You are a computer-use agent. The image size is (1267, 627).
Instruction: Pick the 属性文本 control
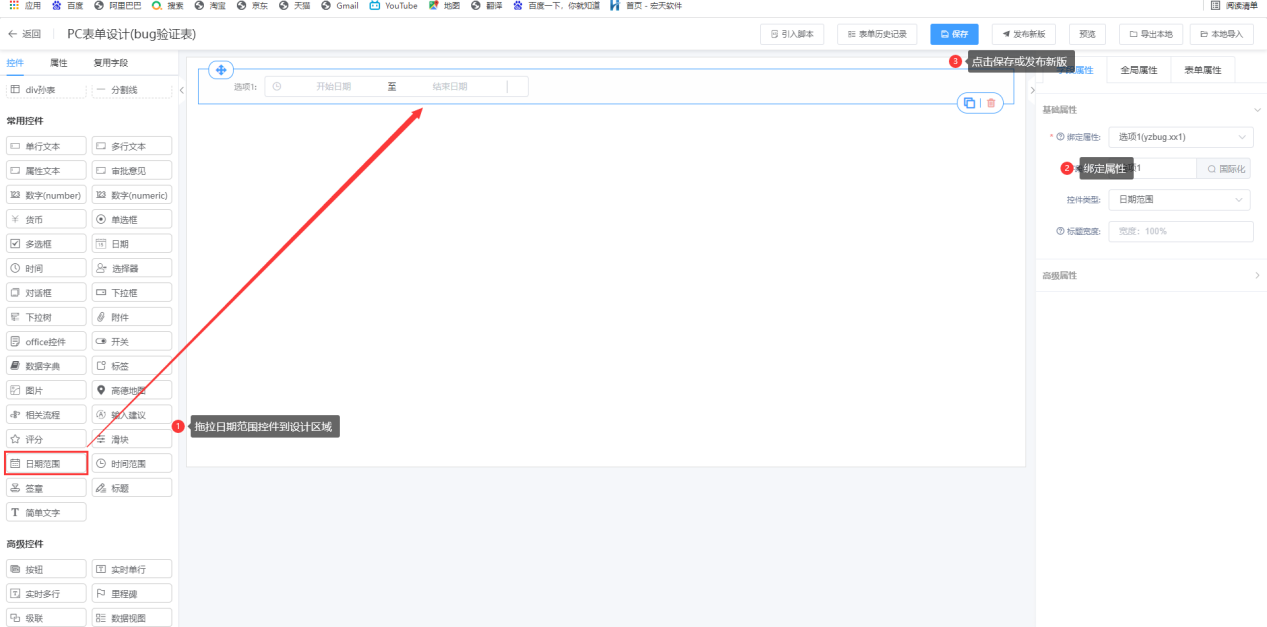coord(46,171)
